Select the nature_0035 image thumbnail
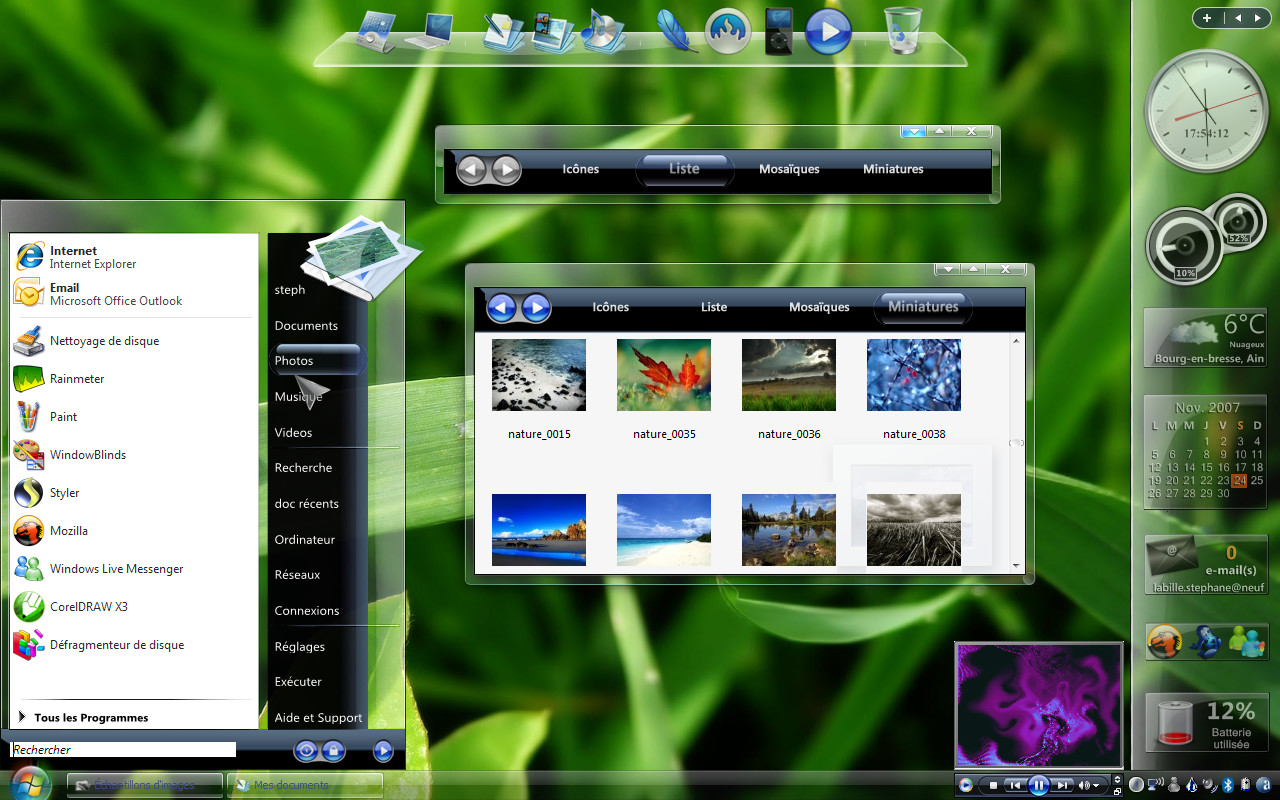 (663, 375)
